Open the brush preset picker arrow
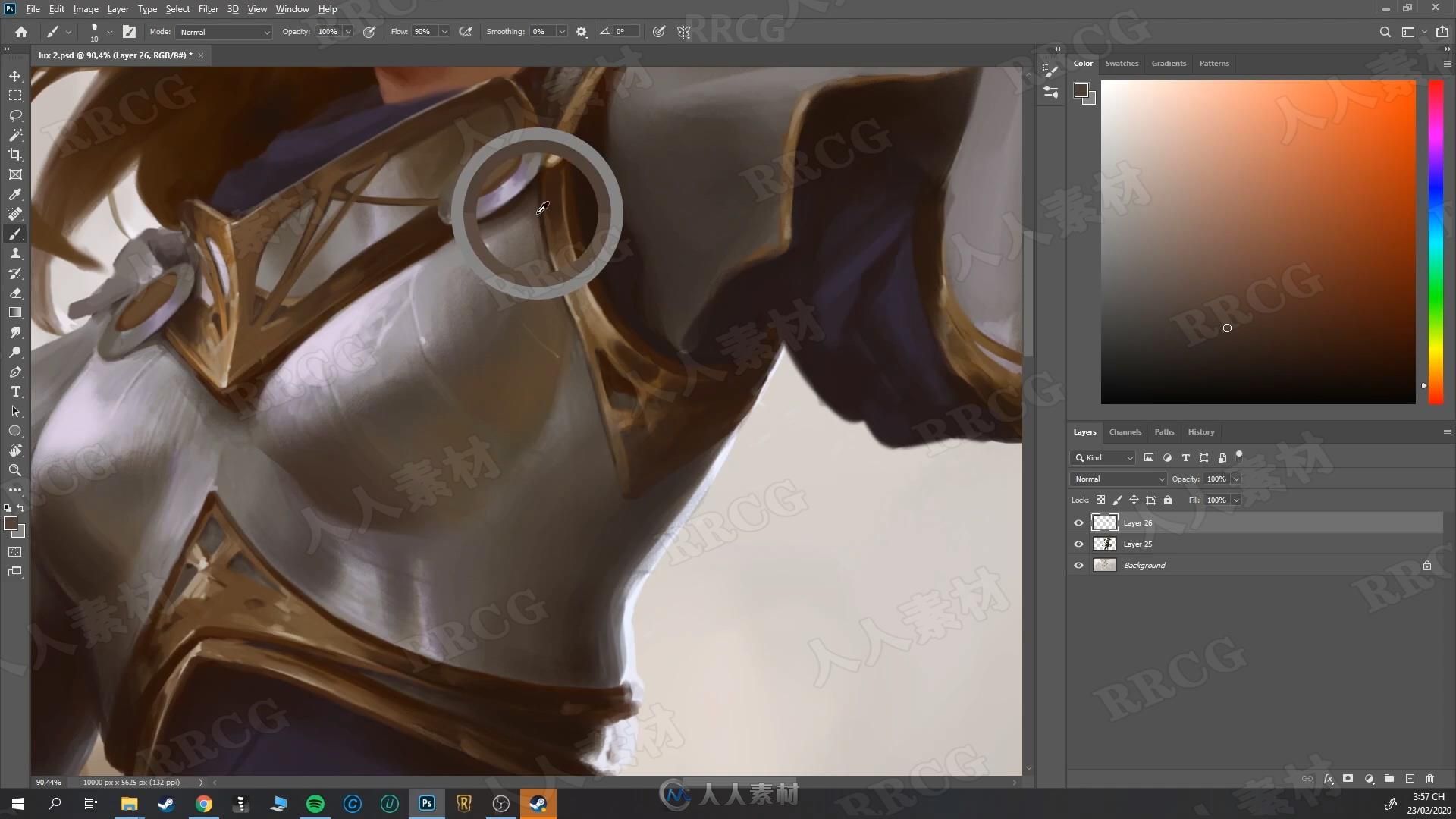Image resolution: width=1456 pixels, height=819 pixels. pos(109,32)
